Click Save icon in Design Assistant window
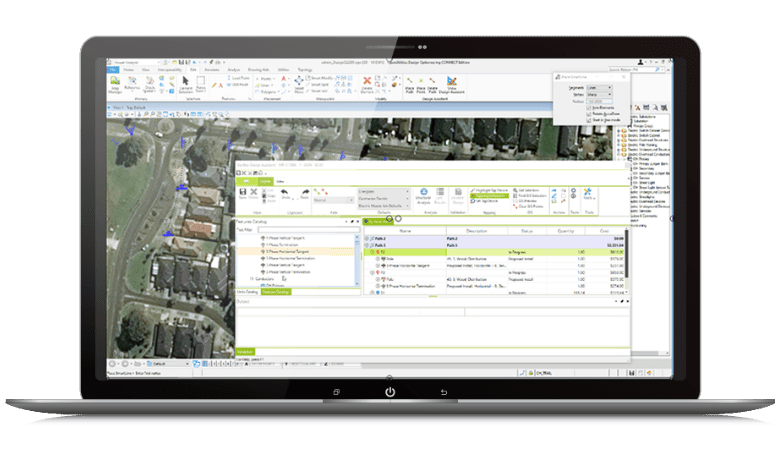This screenshot has height=461, width=782. tap(242, 191)
